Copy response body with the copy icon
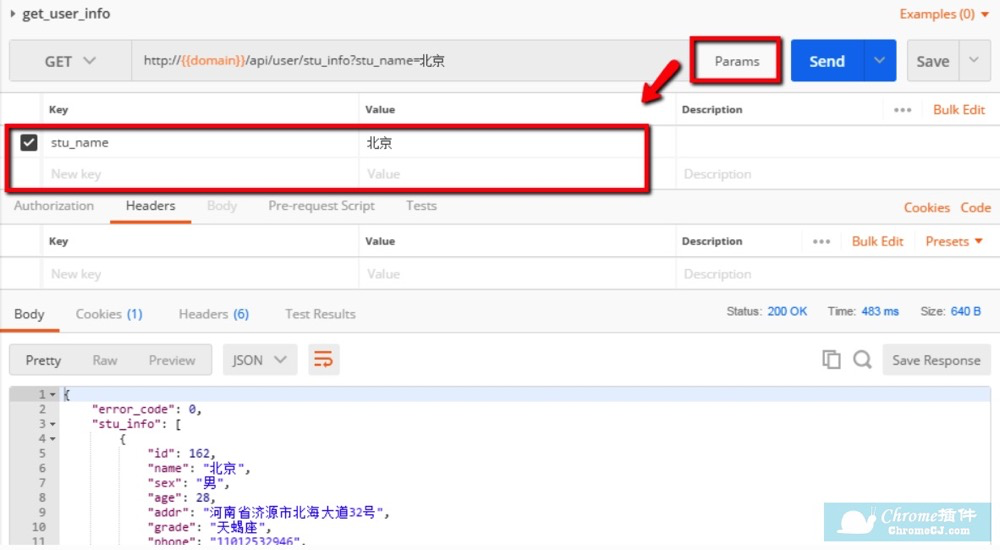The width and height of the screenshot is (1000, 550). point(831,360)
